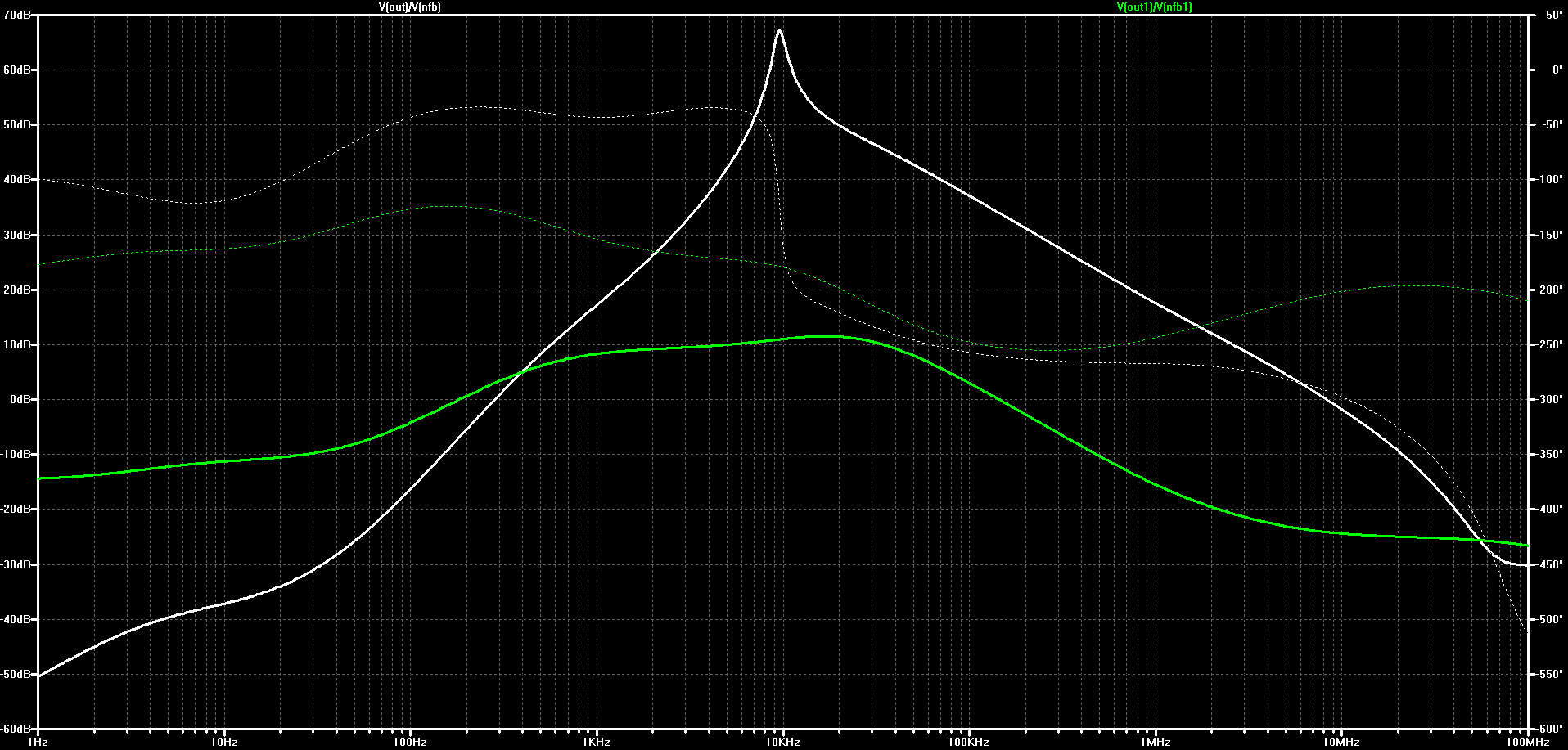Viewport: 1568px width, 750px height.
Task: Click the "-350°" phase axis label
Action: point(1551,454)
